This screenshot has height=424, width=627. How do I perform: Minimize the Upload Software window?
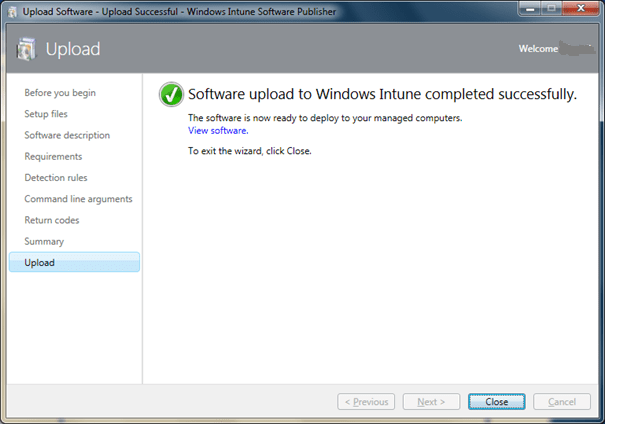tap(531, 9)
